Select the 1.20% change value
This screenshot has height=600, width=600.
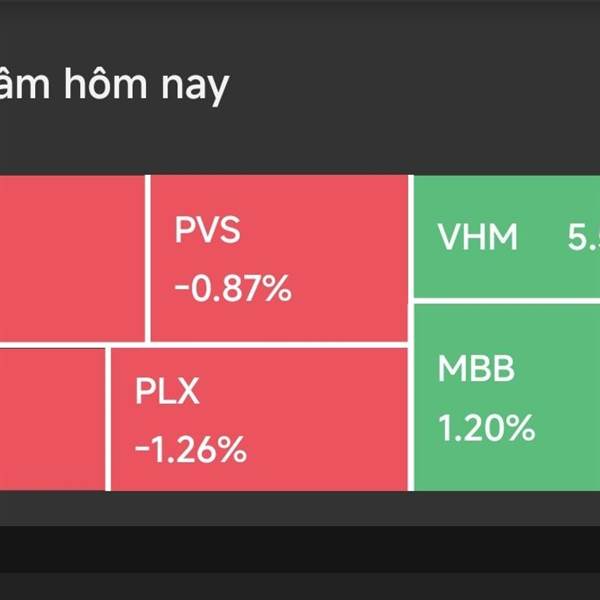[x=486, y=428]
